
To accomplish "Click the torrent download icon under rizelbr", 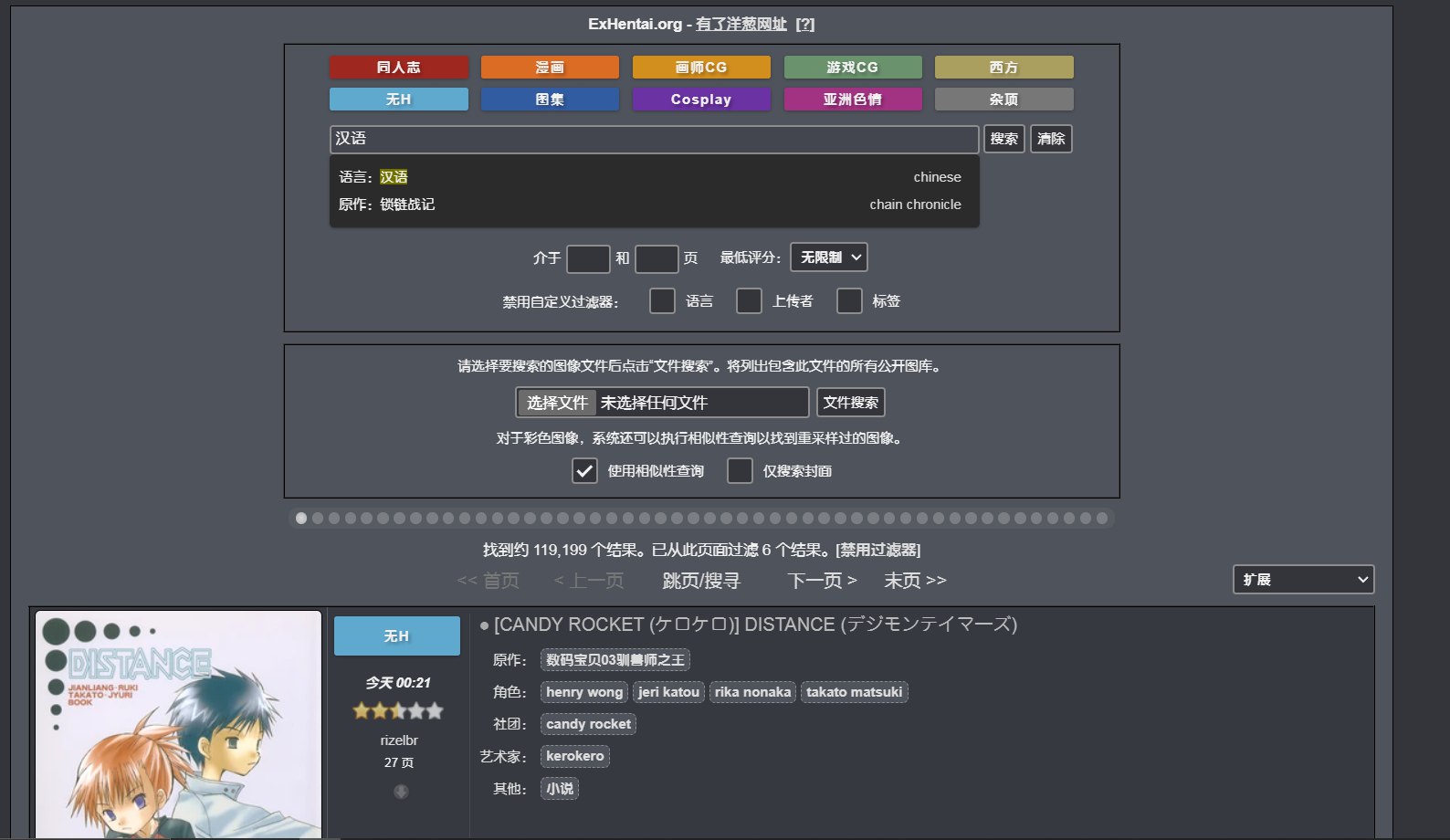I will 401,792.
